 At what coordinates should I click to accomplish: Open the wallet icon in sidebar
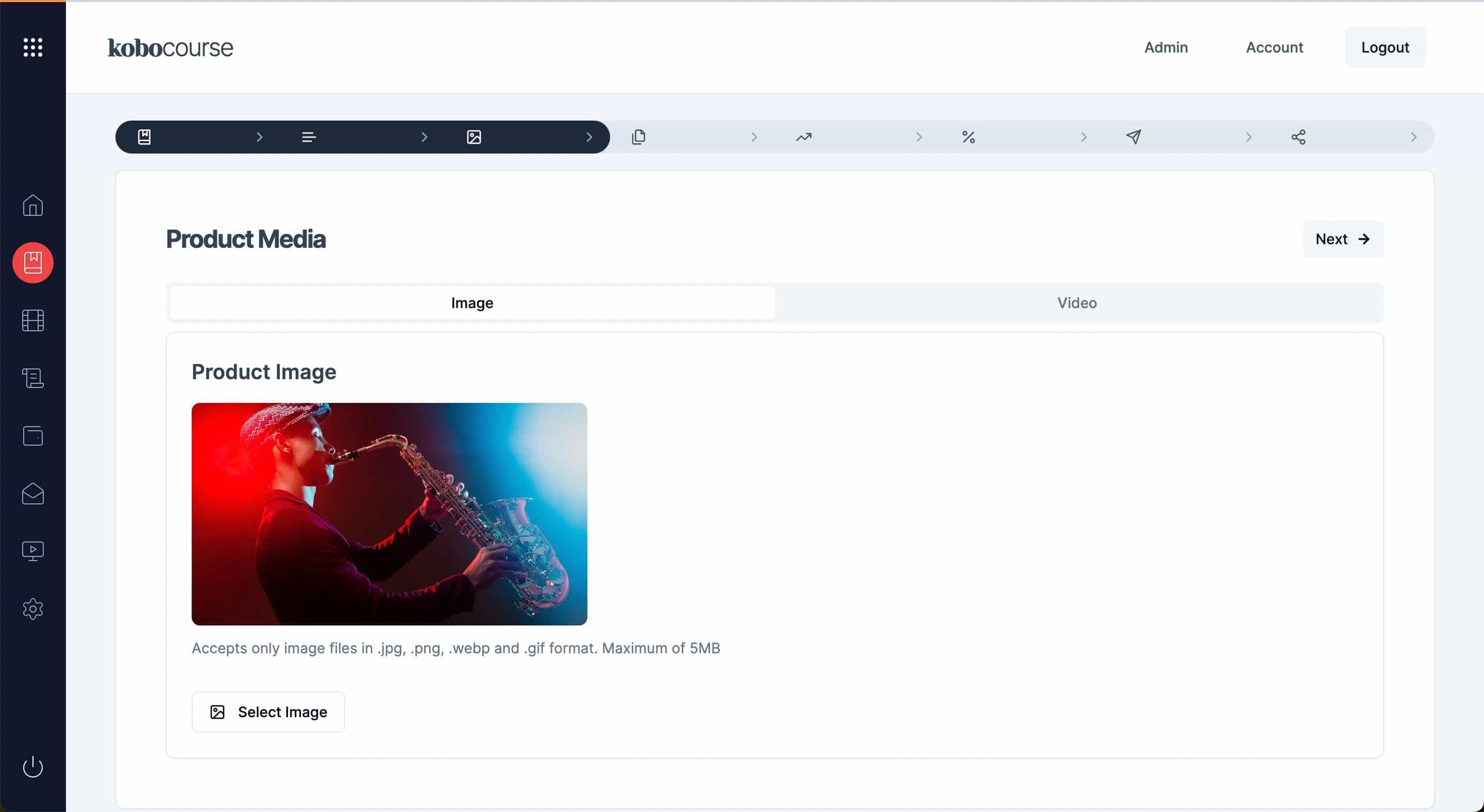pos(33,436)
